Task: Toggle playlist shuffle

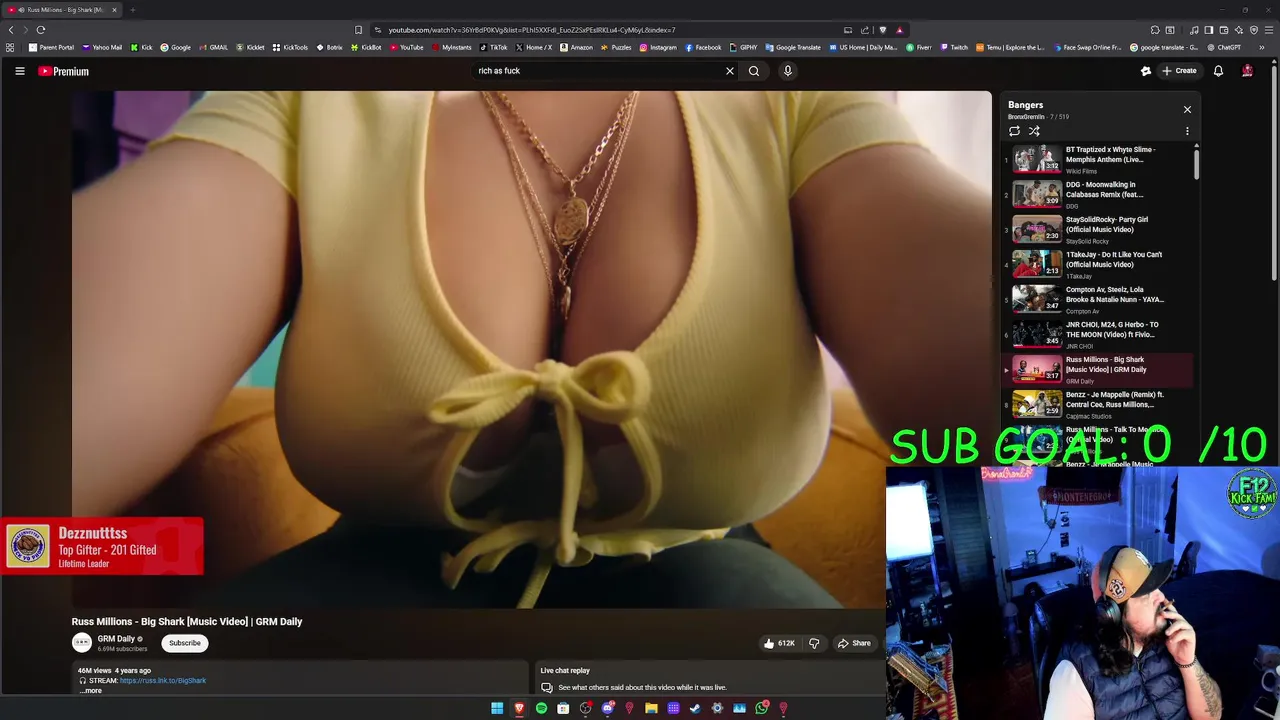Action: pyautogui.click(x=1034, y=131)
